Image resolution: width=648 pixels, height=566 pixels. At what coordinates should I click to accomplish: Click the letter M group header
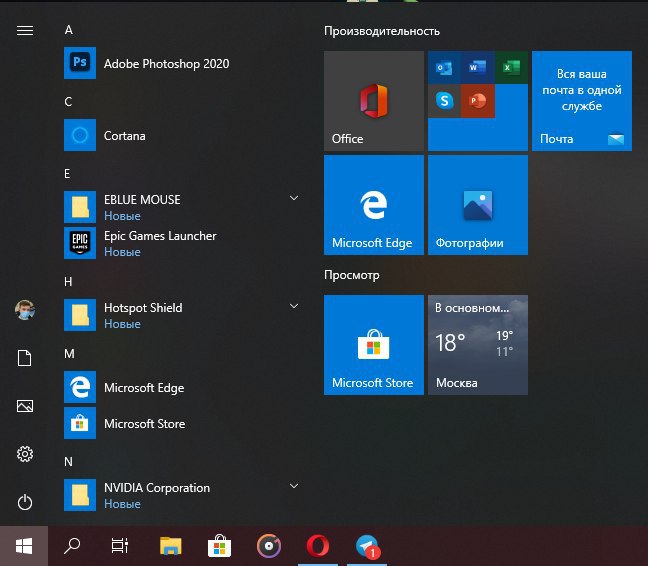(69, 354)
